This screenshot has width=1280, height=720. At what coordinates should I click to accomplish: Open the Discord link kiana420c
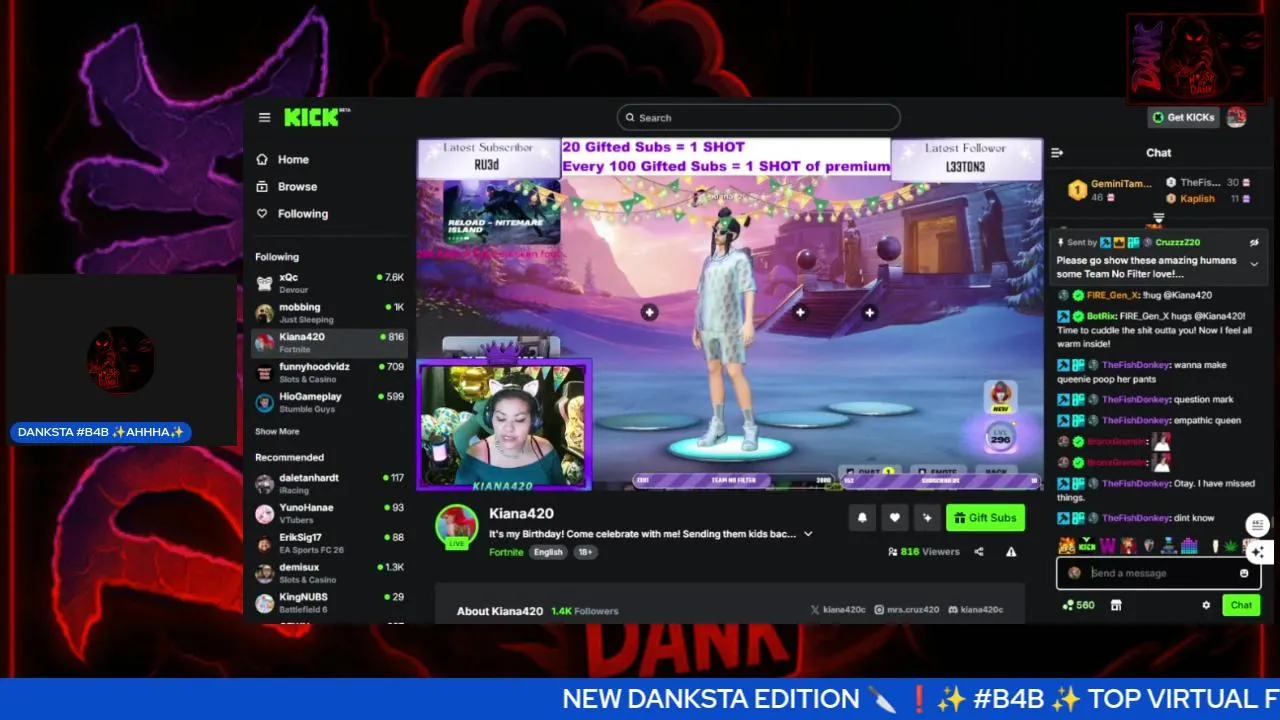pos(975,610)
